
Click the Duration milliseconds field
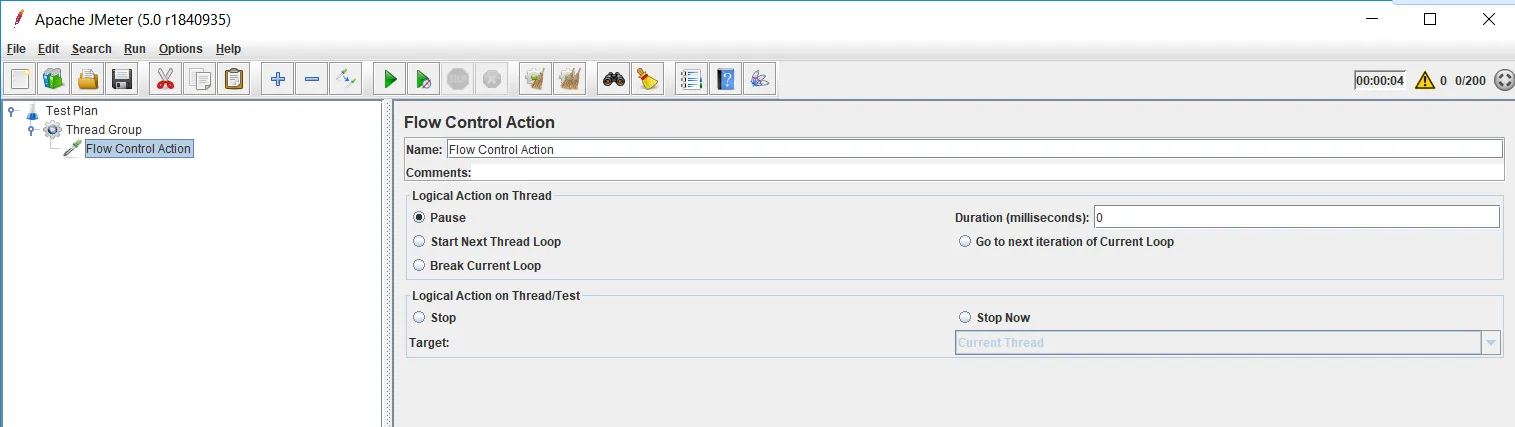(1296, 217)
